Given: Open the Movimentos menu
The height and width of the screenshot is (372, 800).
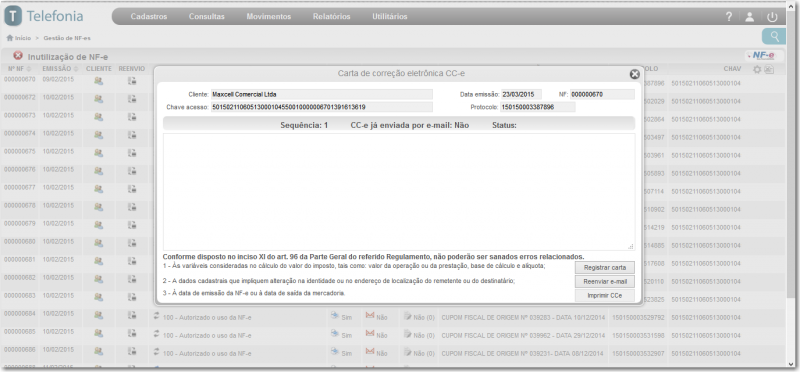Looking at the screenshot, I should 269,16.
